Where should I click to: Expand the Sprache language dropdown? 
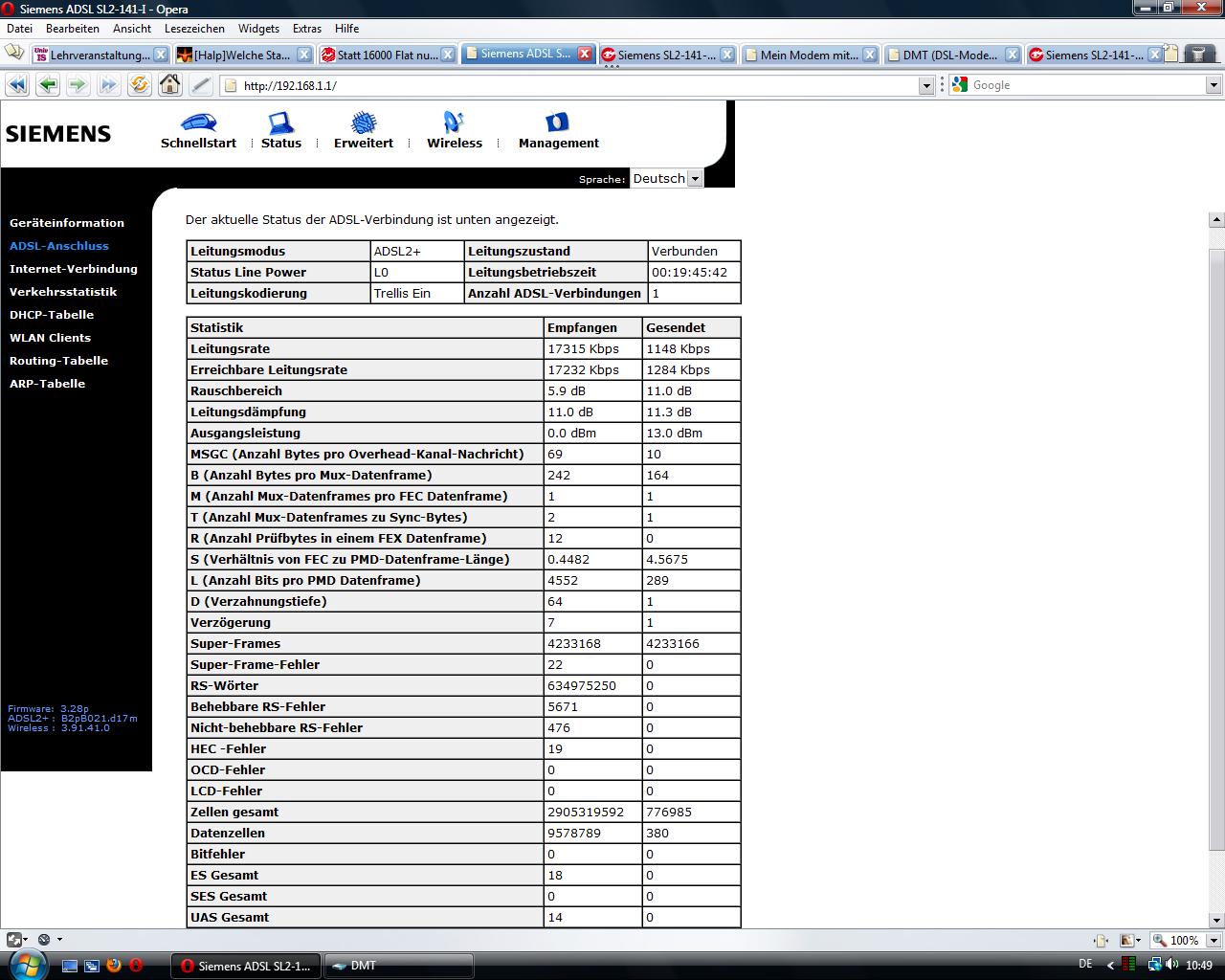click(x=695, y=179)
